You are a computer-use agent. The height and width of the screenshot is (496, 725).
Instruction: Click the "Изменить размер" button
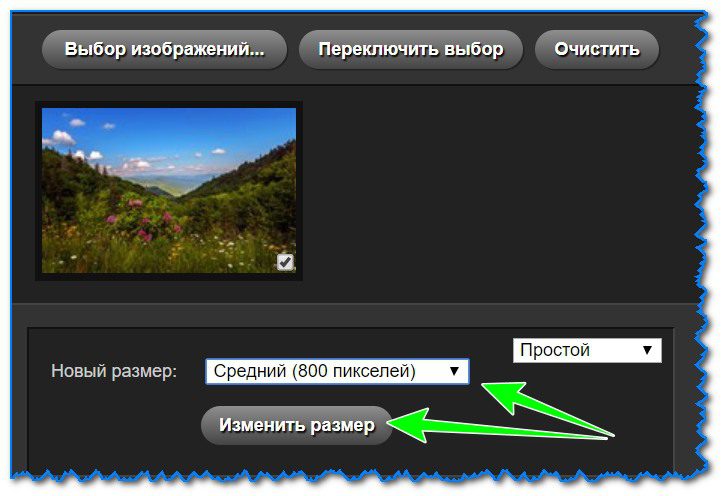click(297, 425)
